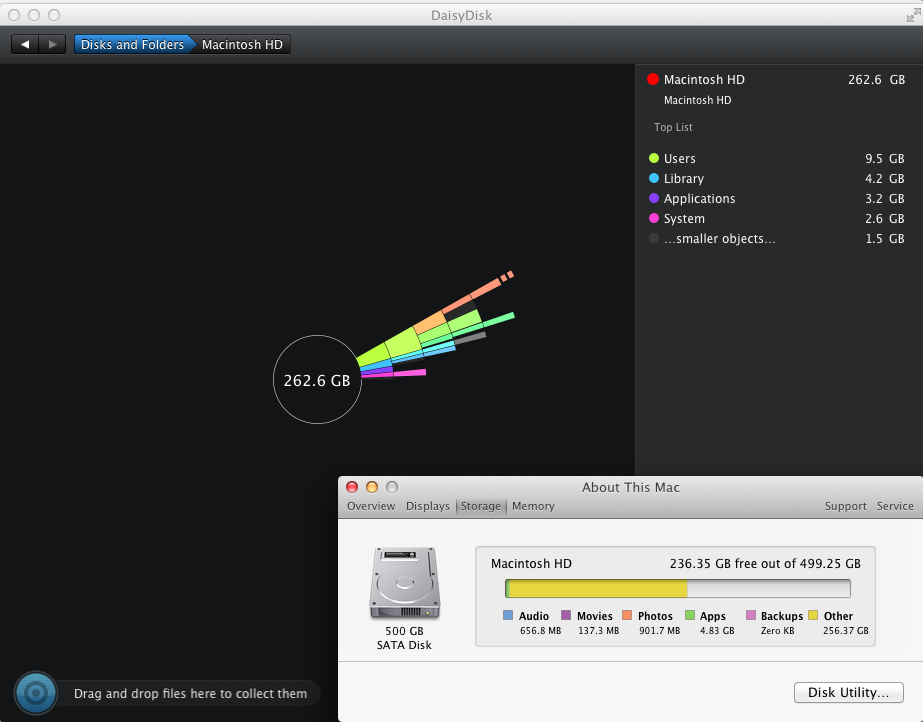Screen dimensions: 923x722
Task: Open Disks and Folders breadcrumb
Action: [x=132, y=45]
